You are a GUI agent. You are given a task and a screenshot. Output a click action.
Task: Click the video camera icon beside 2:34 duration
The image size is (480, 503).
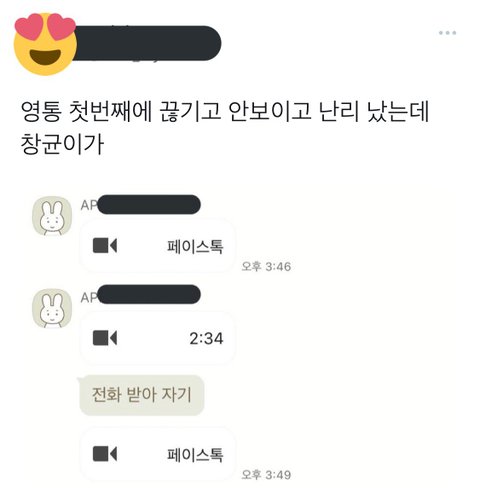point(105,338)
